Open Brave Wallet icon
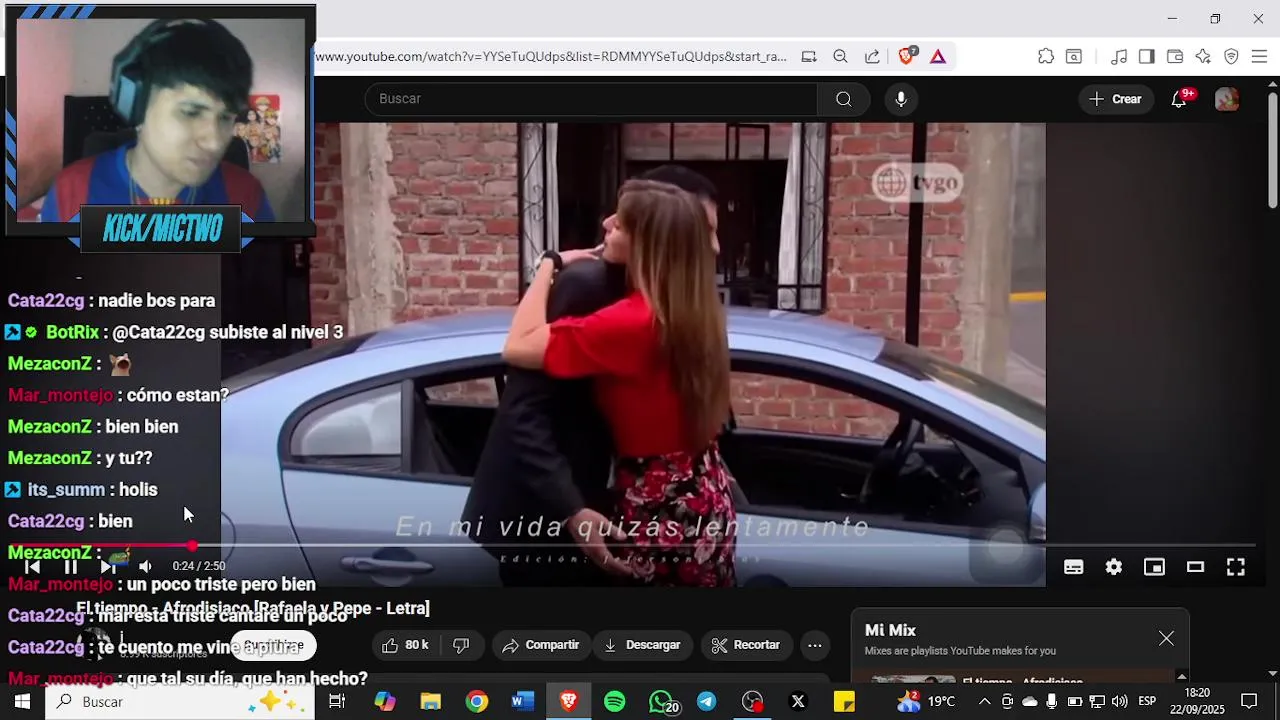The width and height of the screenshot is (1280, 720). tap(1175, 57)
